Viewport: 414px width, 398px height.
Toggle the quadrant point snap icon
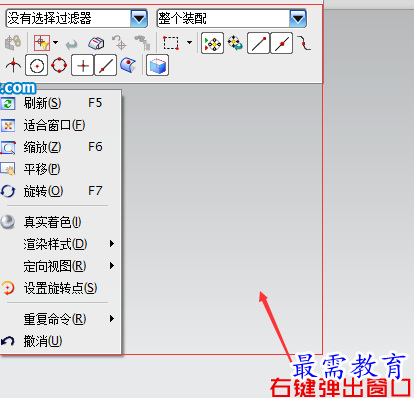[59, 65]
